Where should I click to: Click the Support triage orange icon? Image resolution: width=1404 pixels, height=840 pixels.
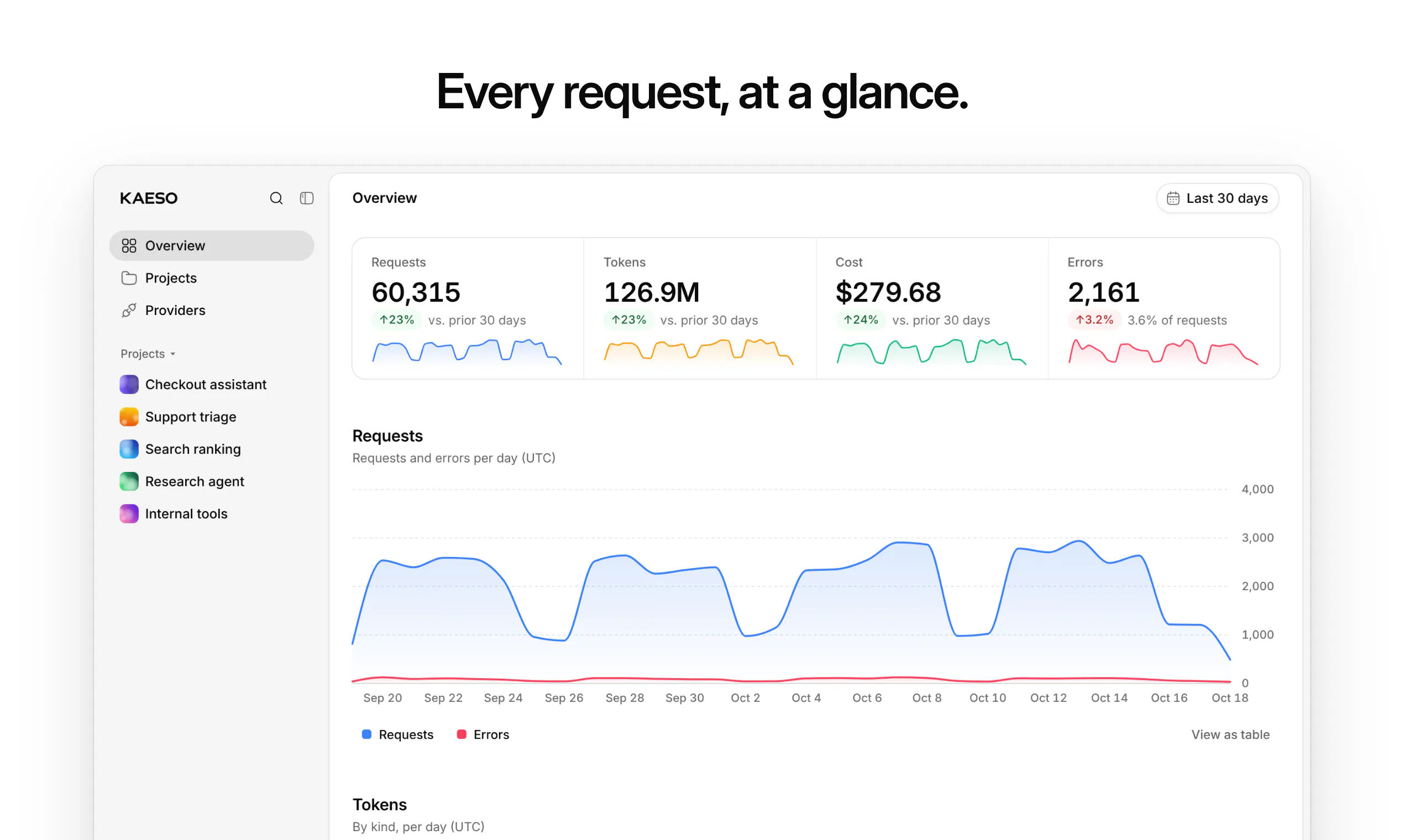click(x=129, y=417)
